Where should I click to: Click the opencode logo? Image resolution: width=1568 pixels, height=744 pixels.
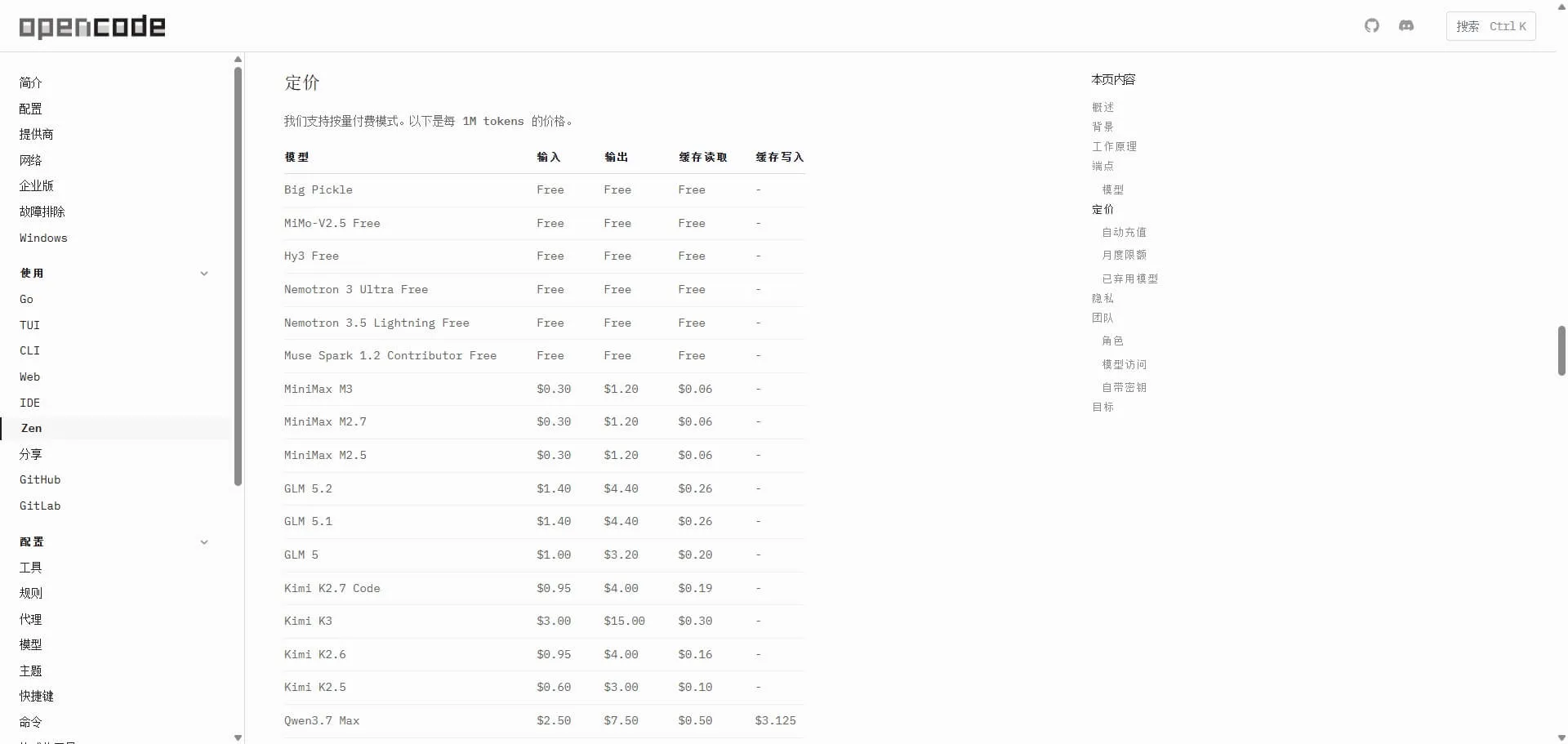point(92,27)
